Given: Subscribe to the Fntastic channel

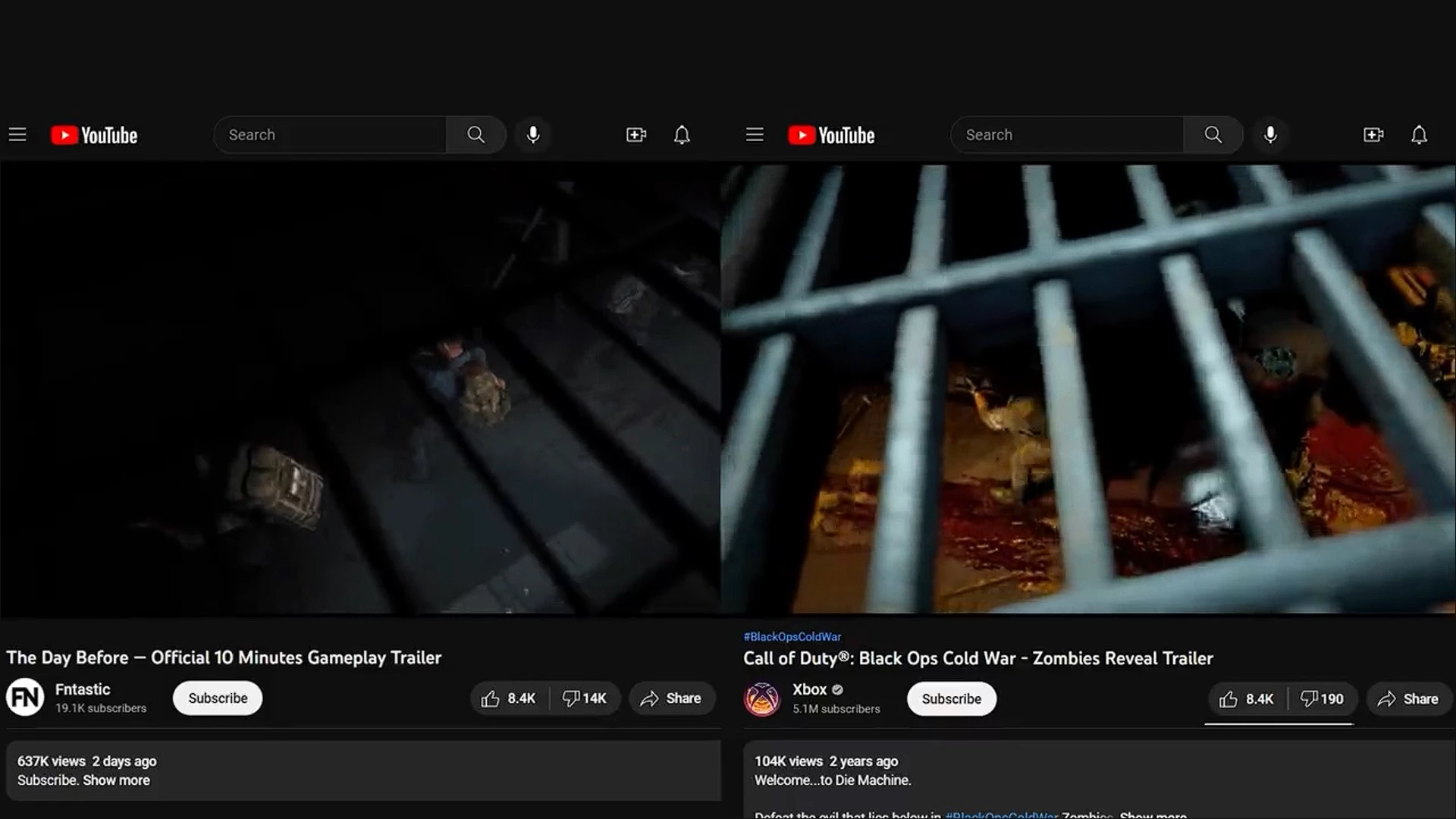Looking at the screenshot, I should coord(218,698).
